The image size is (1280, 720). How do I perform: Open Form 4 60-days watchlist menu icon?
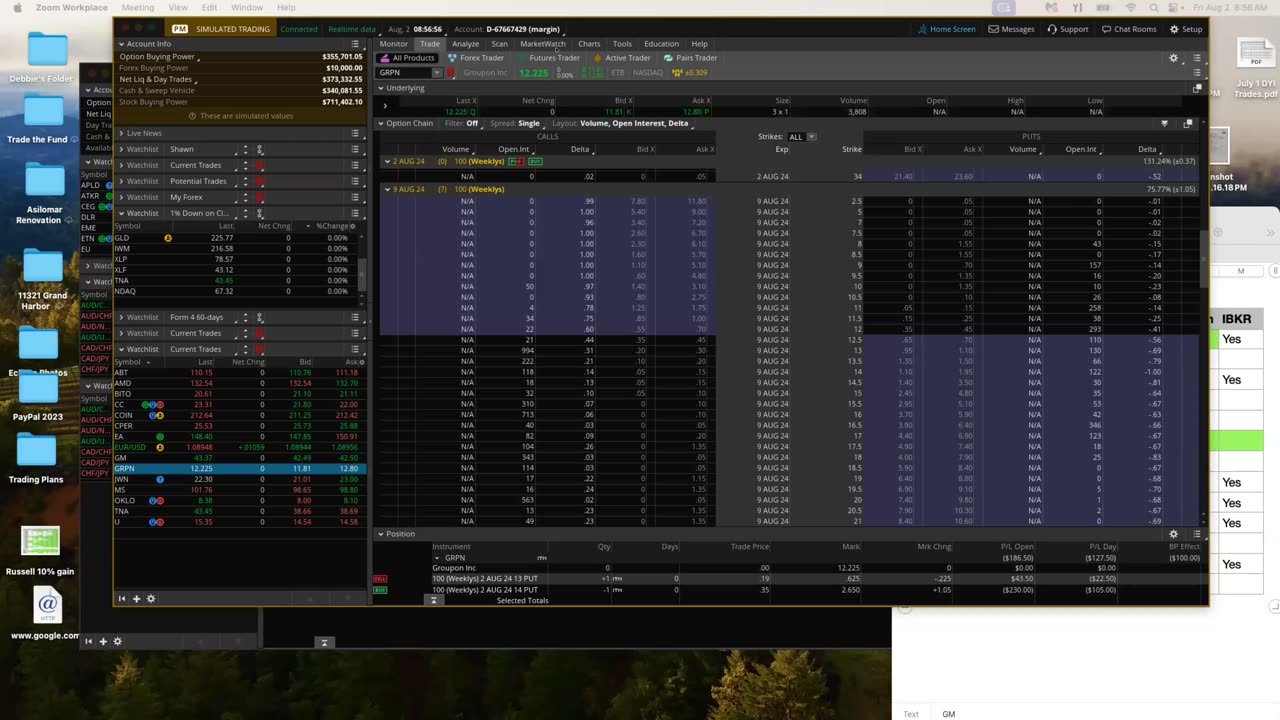354,317
